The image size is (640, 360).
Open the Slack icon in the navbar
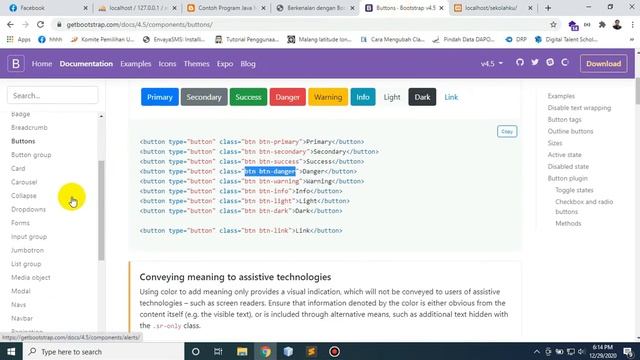(x=550, y=62)
